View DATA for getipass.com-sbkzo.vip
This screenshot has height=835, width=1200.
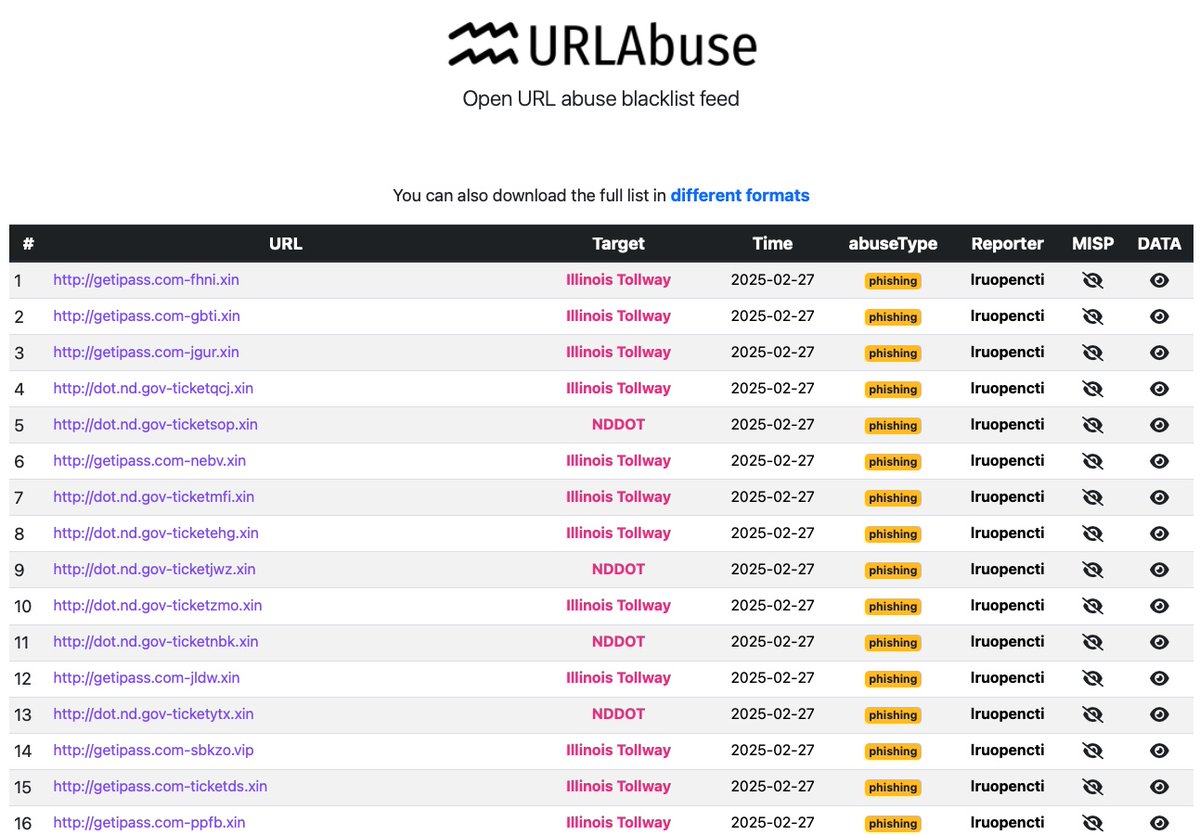click(x=1159, y=750)
